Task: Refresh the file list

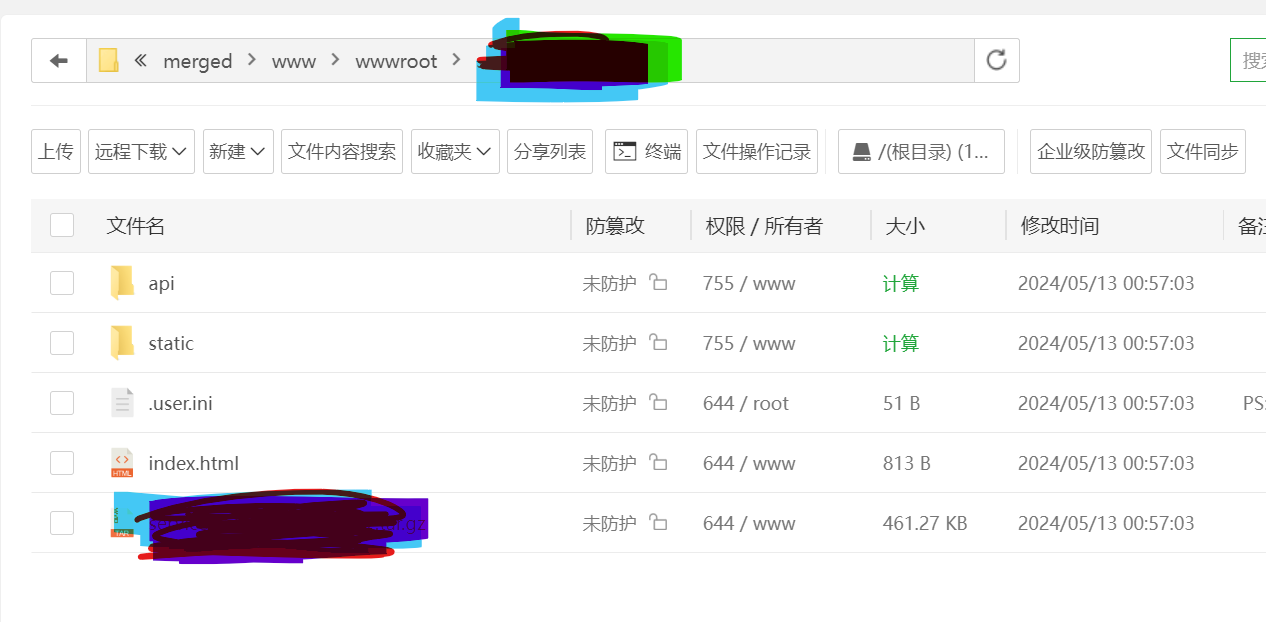Action: click(996, 60)
